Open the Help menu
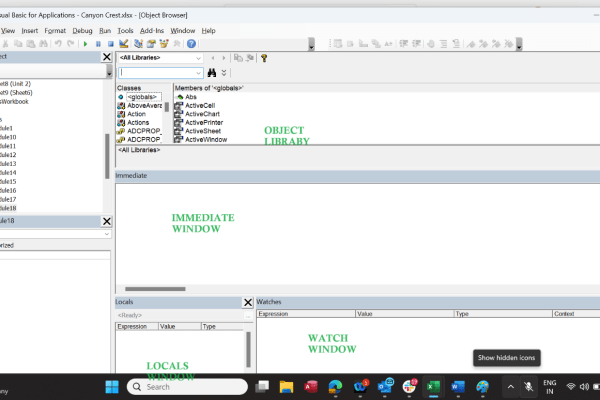Screen dimensions: 600x400 (x=209, y=31)
